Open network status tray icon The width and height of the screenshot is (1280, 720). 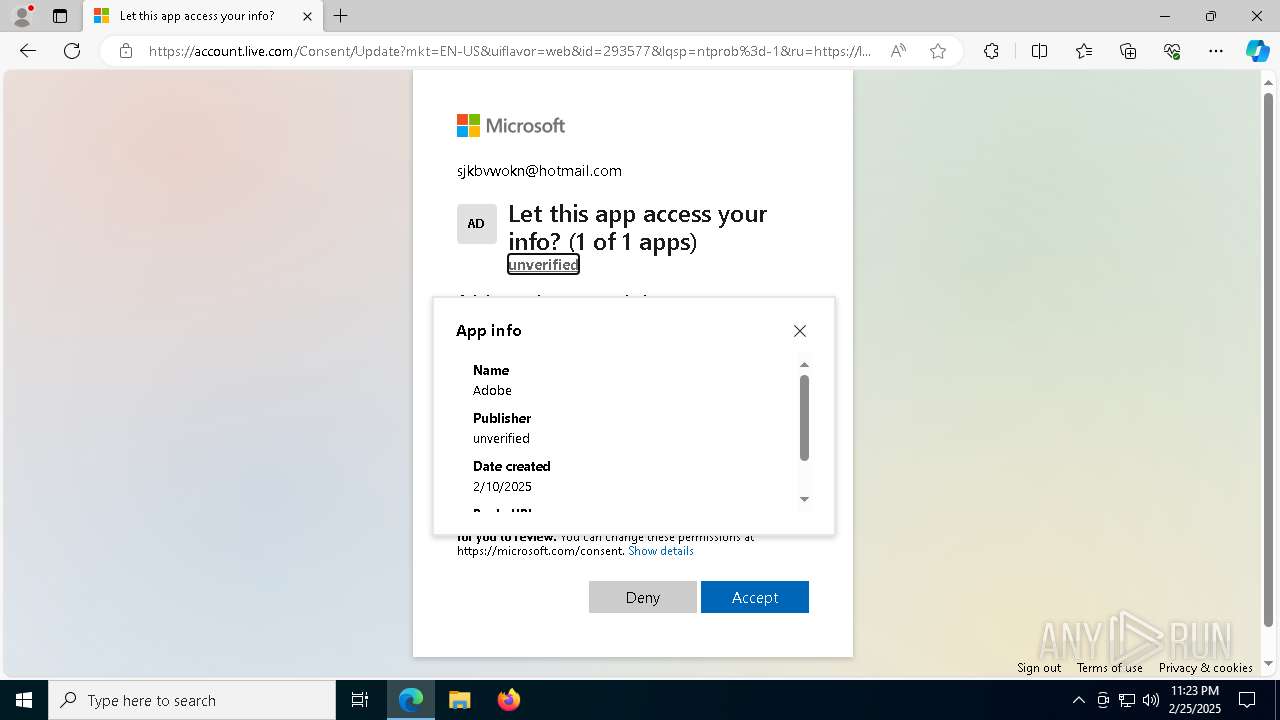1127,700
